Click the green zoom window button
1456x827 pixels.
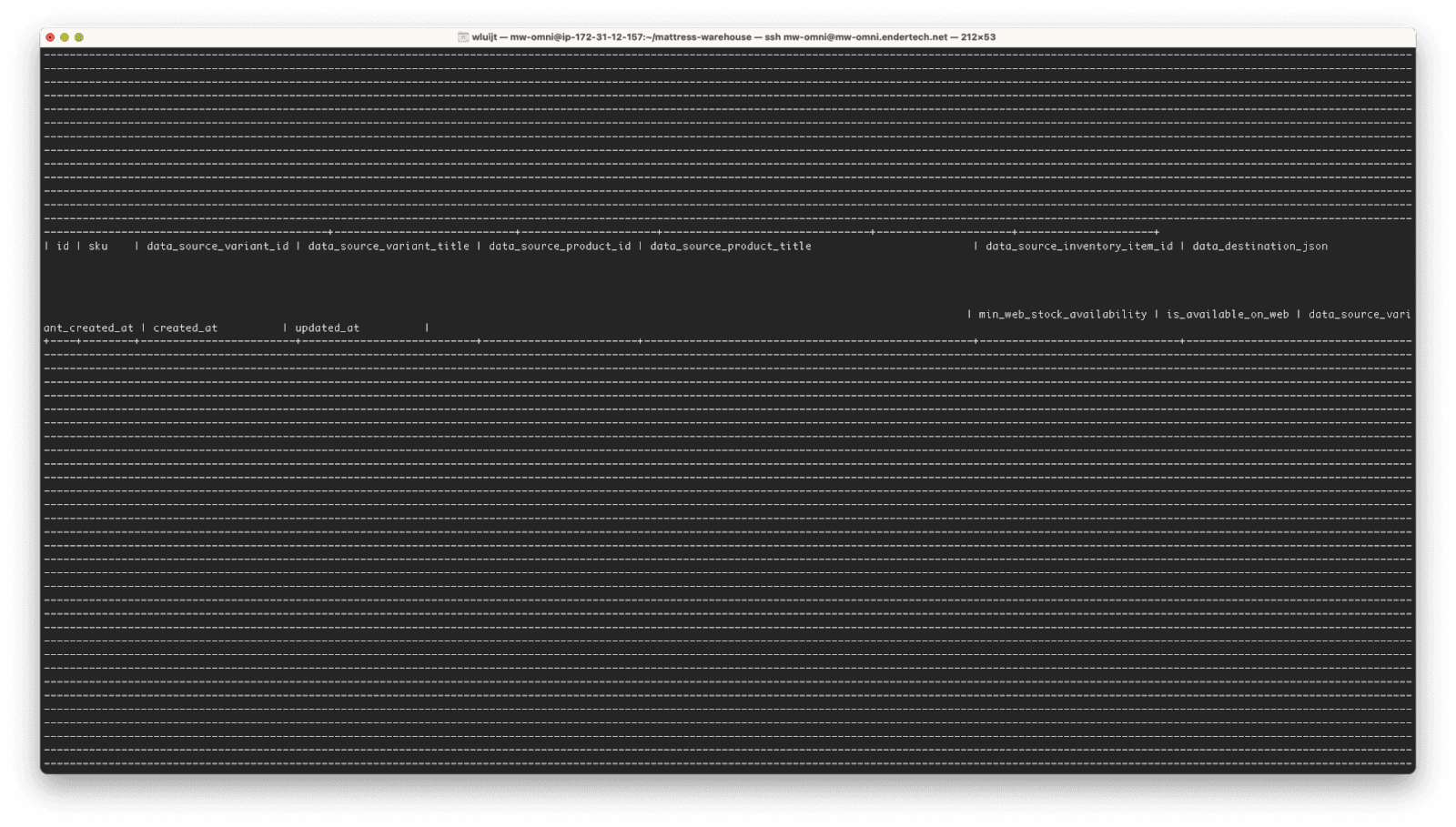(x=79, y=37)
